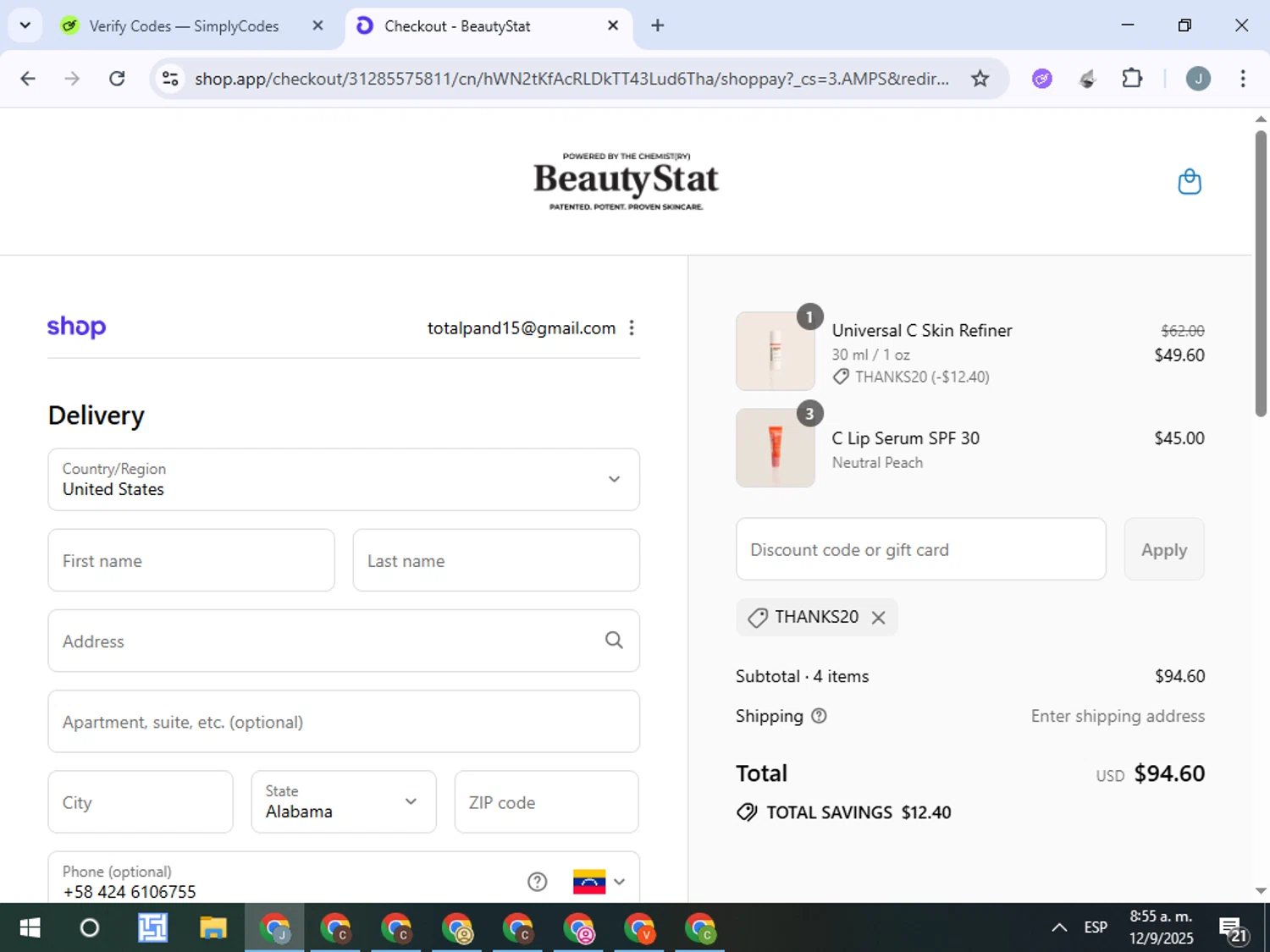Open the tab search dropdown arrow
Screen dimensions: 1270x952
click(25, 25)
